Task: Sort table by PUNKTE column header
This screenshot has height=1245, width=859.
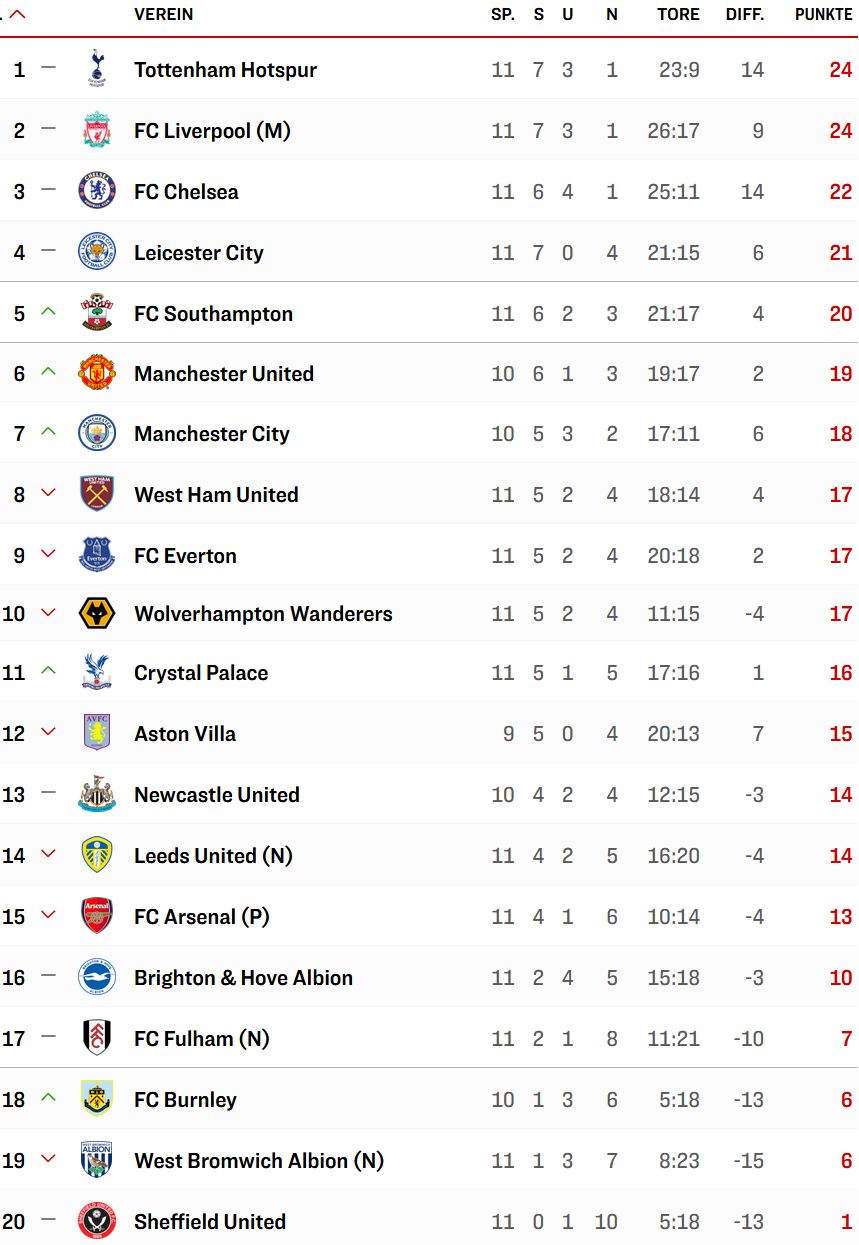Action: tap(824, 14)
